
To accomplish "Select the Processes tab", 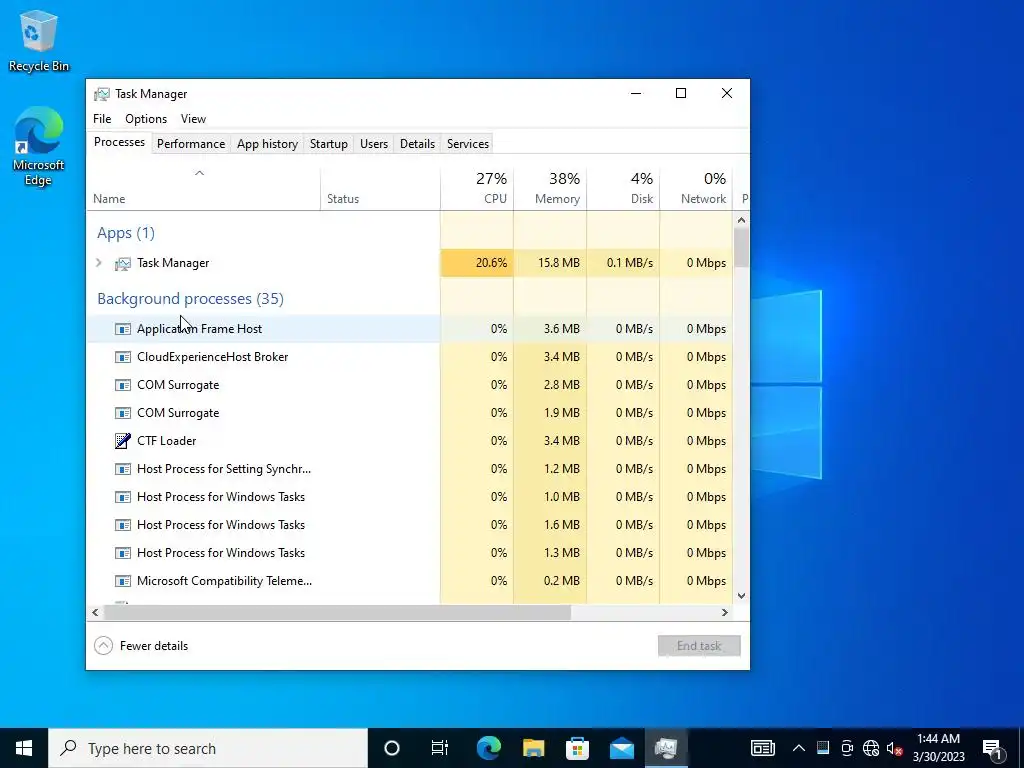I will tap(120, 142).
